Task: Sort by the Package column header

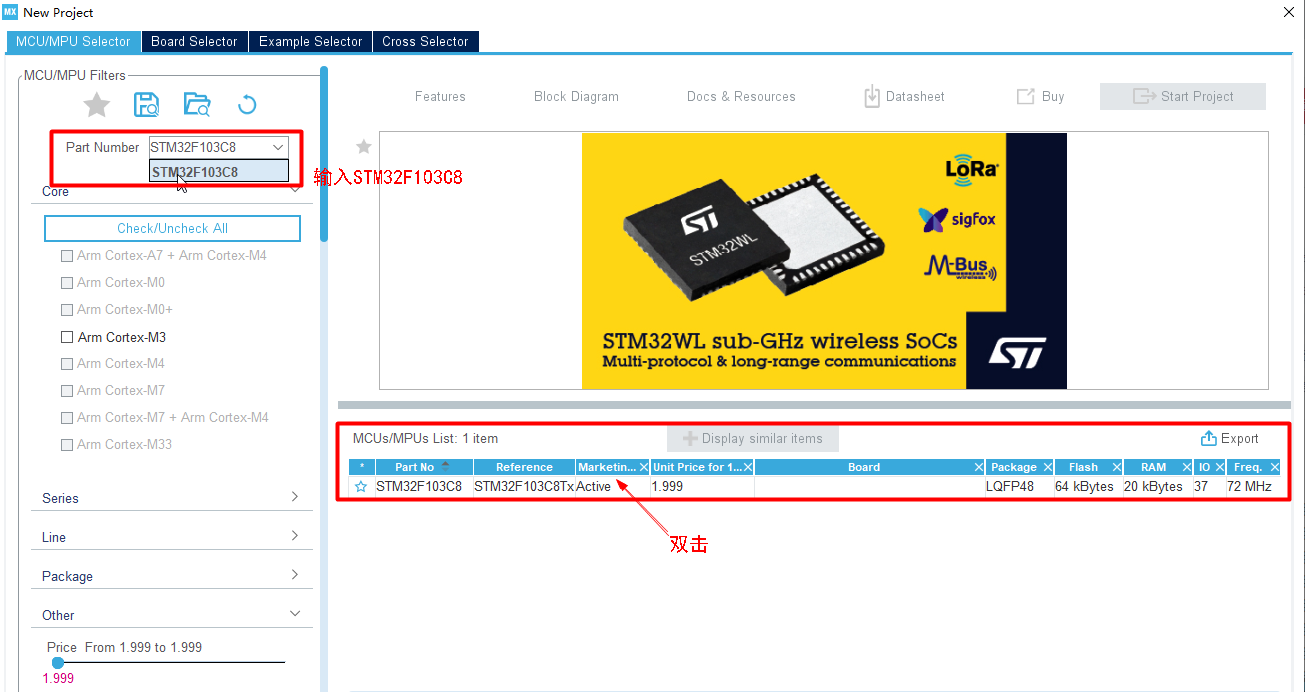Action: [1014, 467]
